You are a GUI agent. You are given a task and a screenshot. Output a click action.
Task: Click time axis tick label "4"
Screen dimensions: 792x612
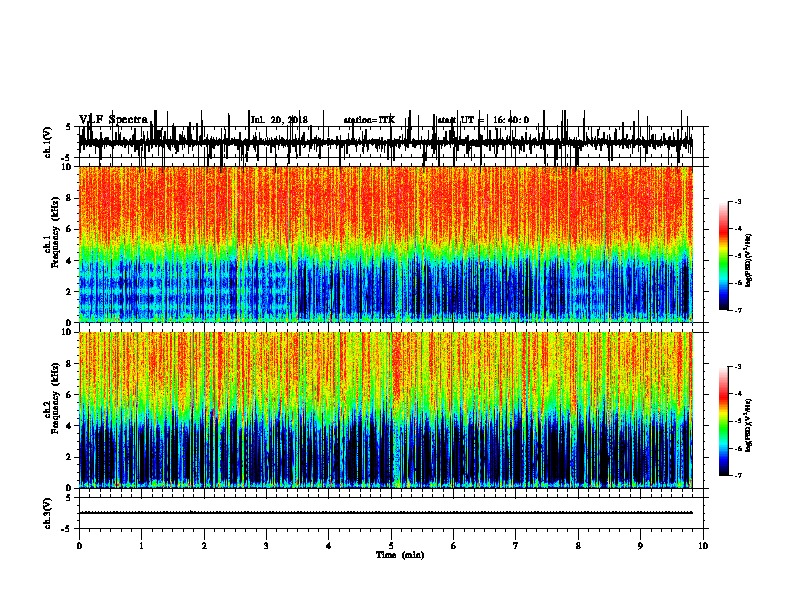tap(329, 546)
